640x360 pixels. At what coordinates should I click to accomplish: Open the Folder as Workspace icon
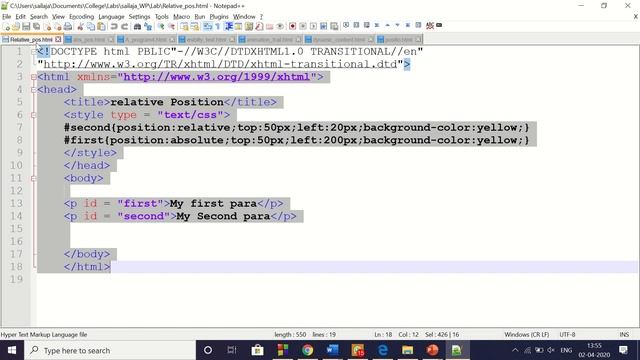click(x=269, y=27)
